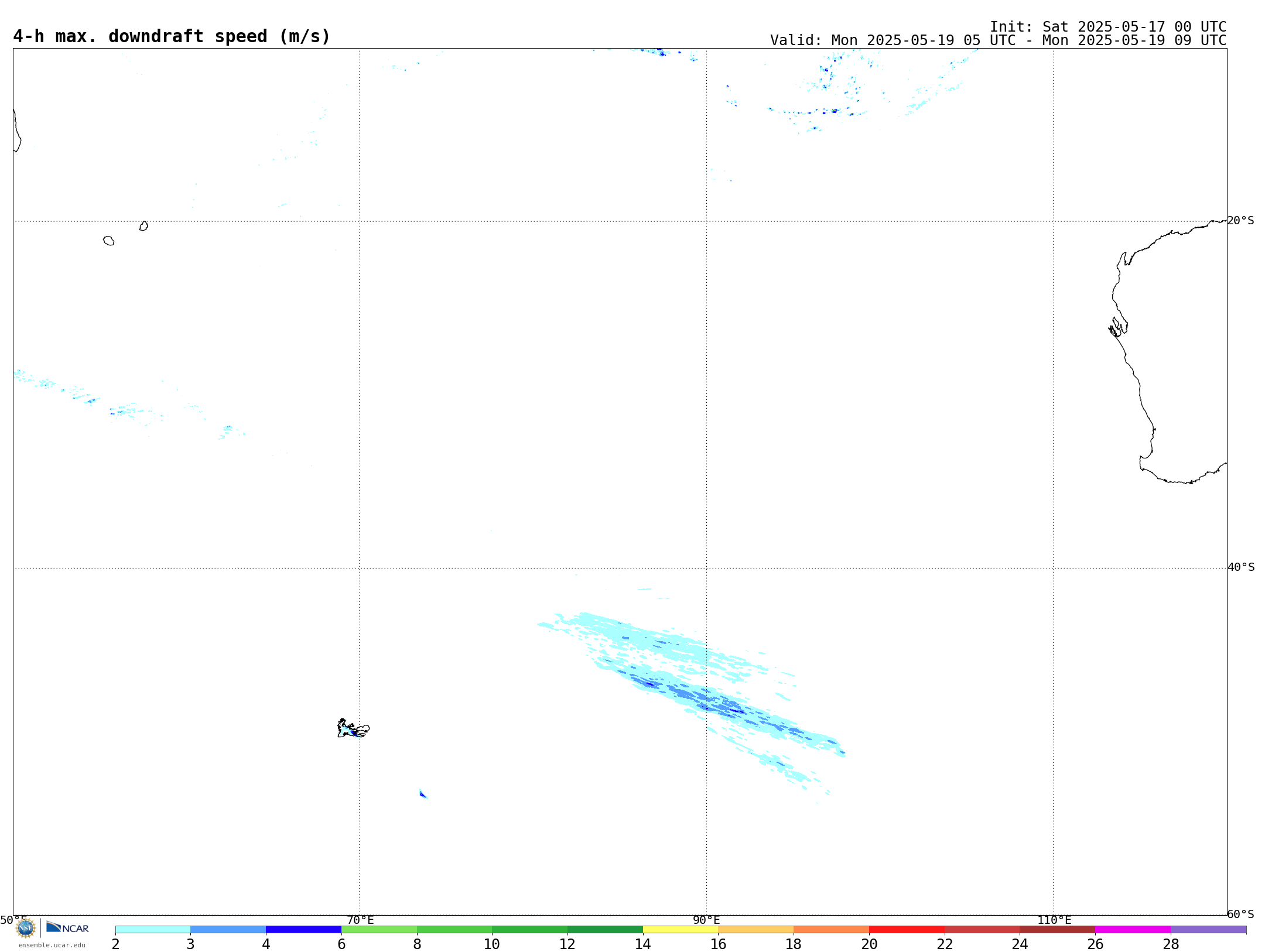The height and width of the screenshot is (952, 1265).
Task: Click colorbar tick label '6'
Action: pos(341,944)
